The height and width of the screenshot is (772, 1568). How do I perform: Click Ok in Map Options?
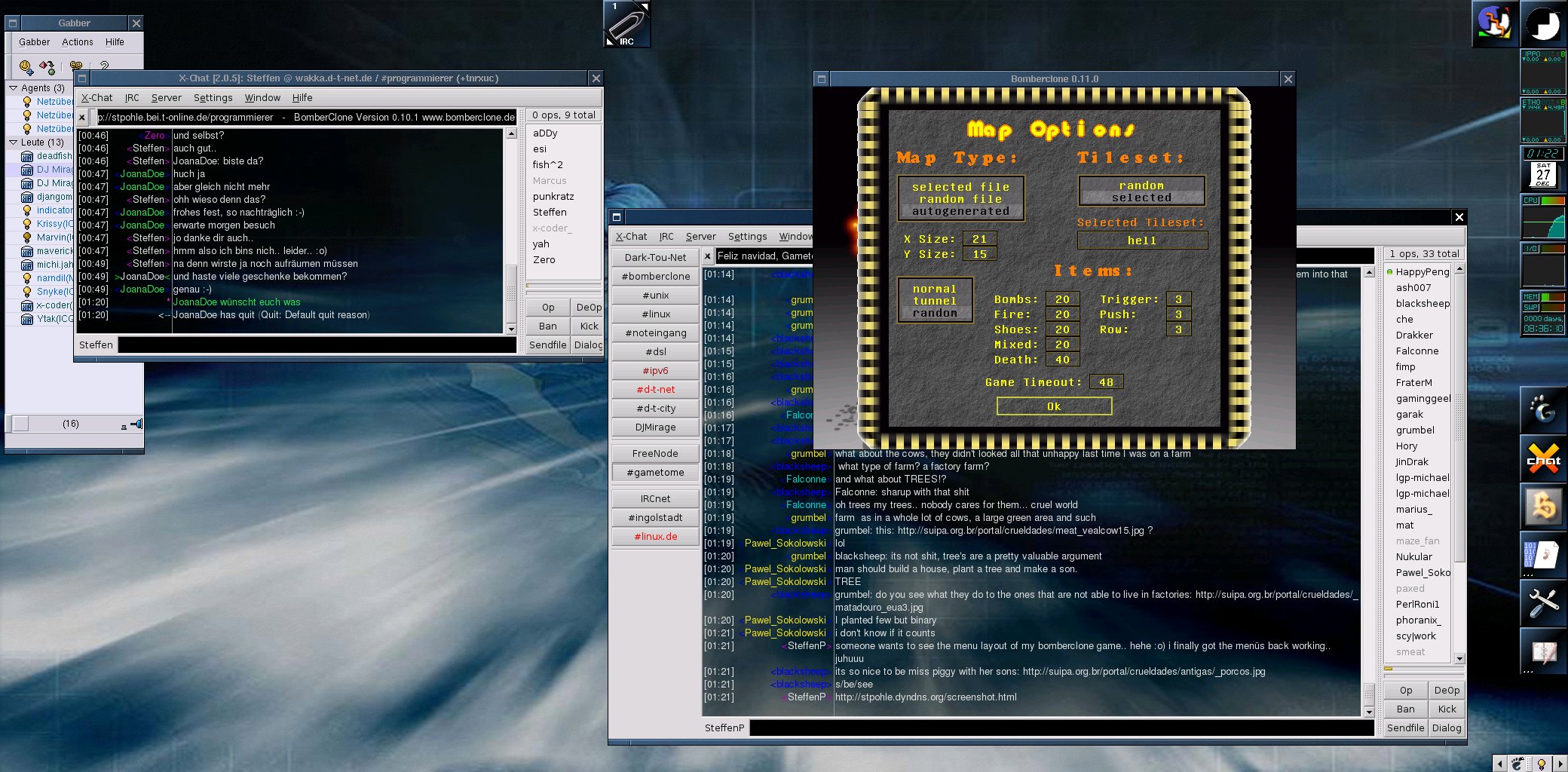pos(1054,406)
